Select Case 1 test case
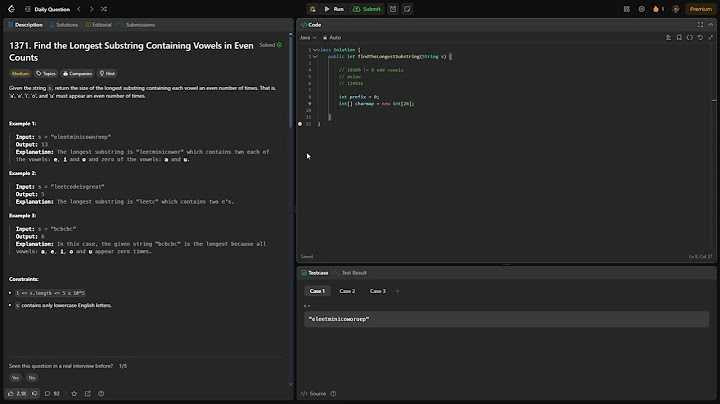 [x=317, y=291]
